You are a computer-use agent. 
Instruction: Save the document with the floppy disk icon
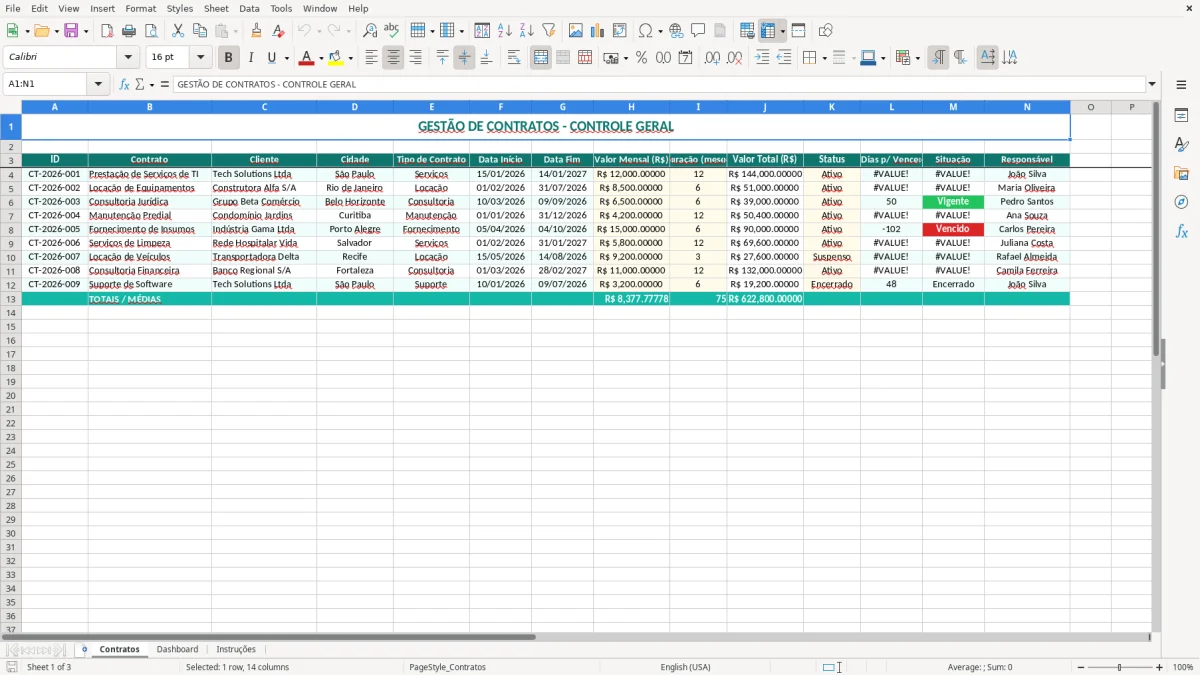[x=71, y=31]
